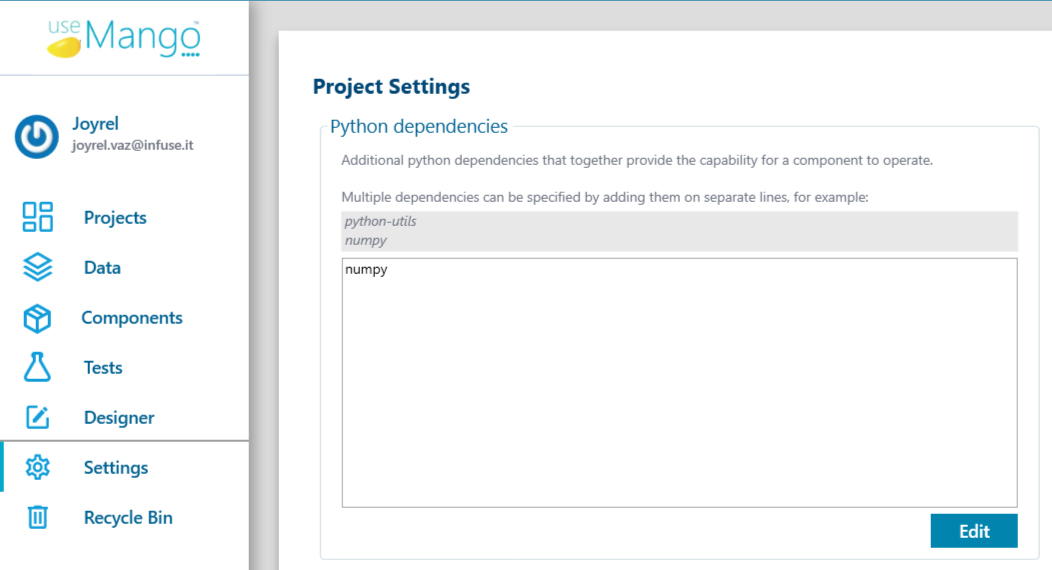Open the Projects menu item
Screen dimensions: 1052x570
point(115,217)
